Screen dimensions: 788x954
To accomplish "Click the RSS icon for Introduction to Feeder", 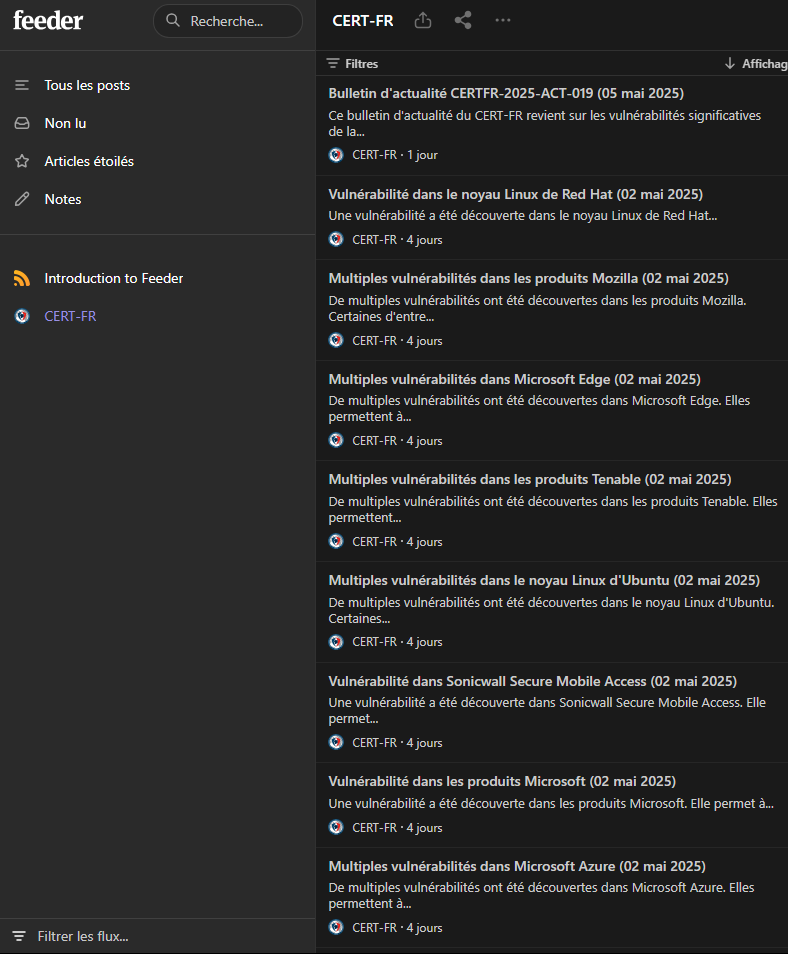I will click(22, 278).
